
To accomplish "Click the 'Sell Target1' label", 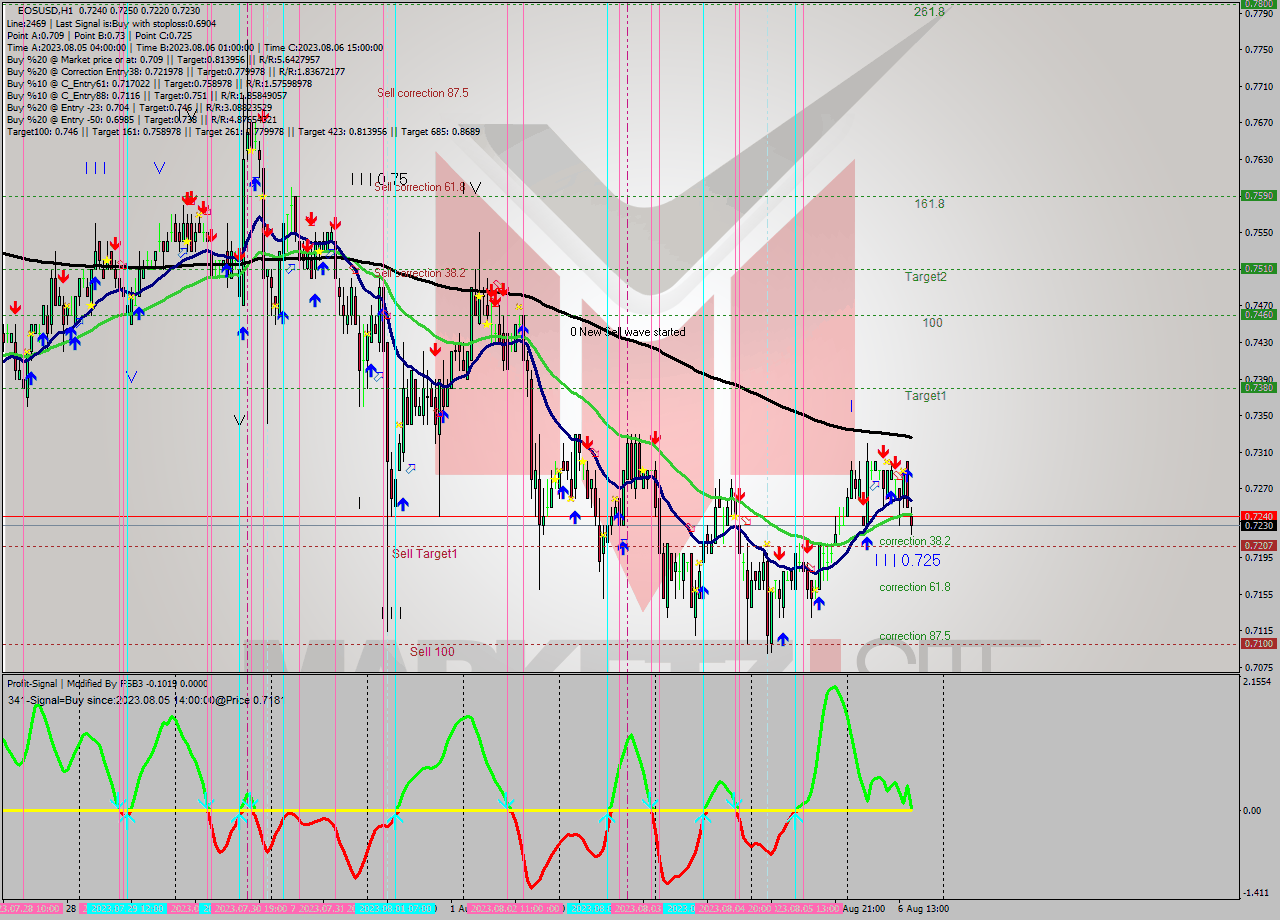I will coord(424,553).
